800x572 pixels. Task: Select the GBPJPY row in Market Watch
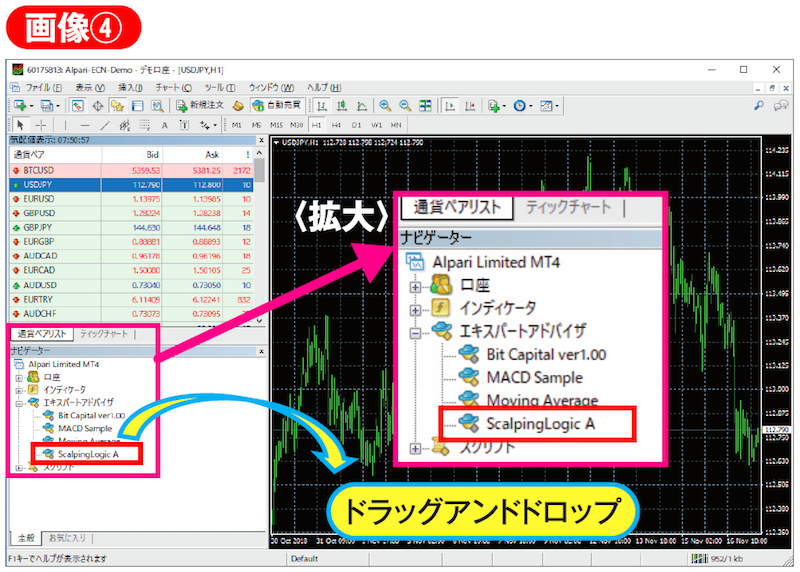pos(131,228)
